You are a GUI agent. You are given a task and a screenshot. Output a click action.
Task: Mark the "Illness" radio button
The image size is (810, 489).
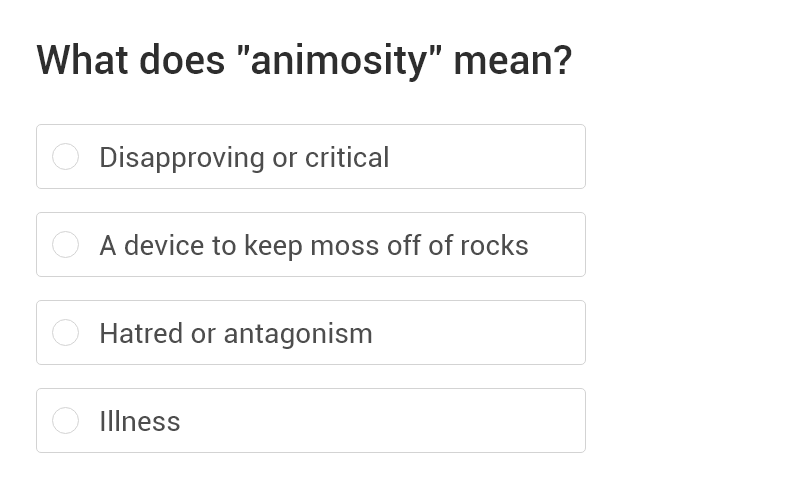click(x=66, y=421)
